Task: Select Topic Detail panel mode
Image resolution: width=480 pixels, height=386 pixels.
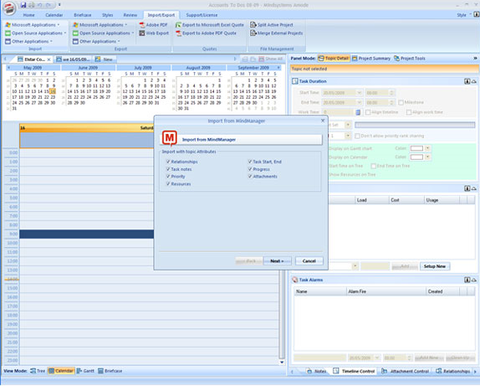Action: tap(333, 58)
